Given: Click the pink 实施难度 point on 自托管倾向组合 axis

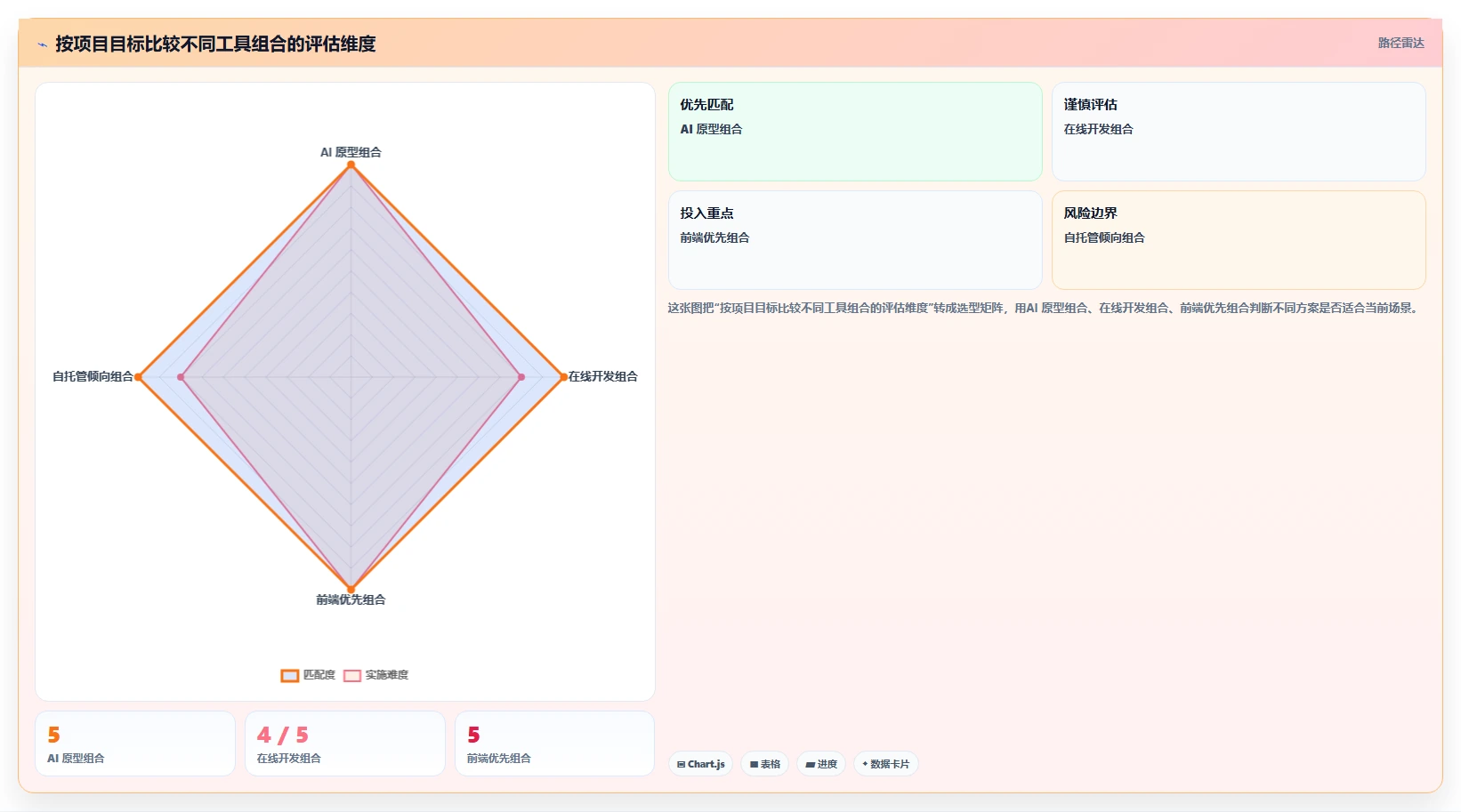Looking at the screenshot, I should (x=181, y=377).
